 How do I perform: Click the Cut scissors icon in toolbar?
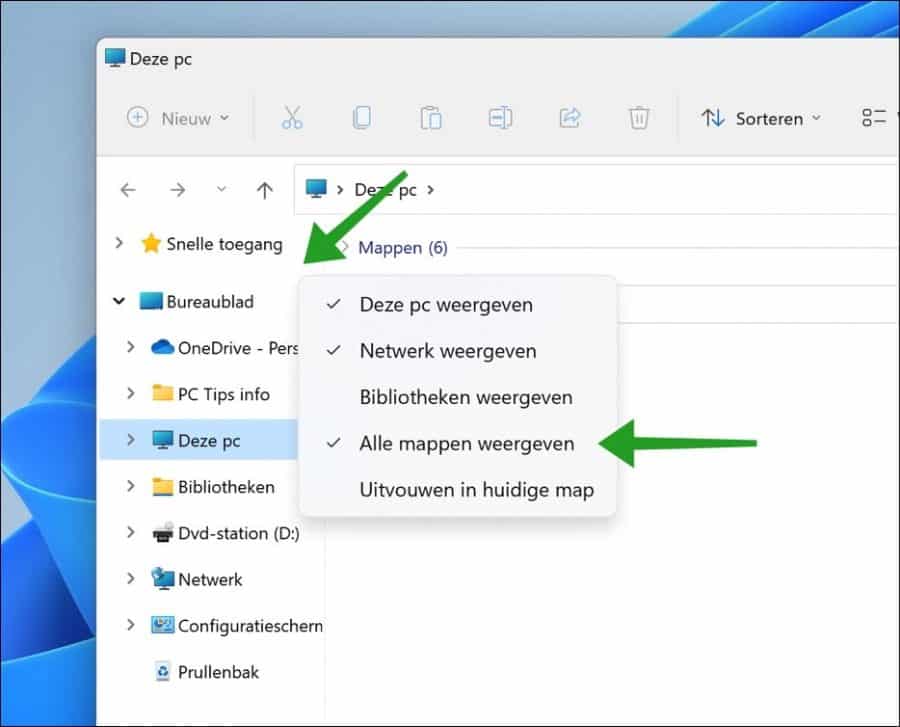pos(291,118)
